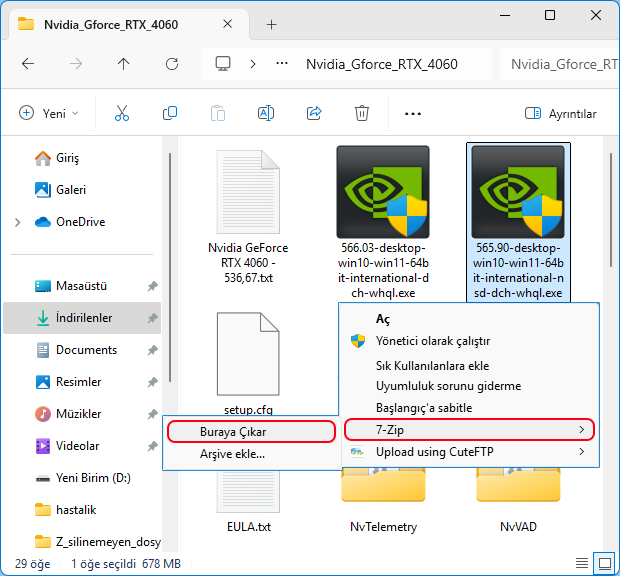Screen dimensions: 620x576
Task: Click the breadcrumb chevron after the PC icon
Action: pyautogui.click(x=253, y=64)
